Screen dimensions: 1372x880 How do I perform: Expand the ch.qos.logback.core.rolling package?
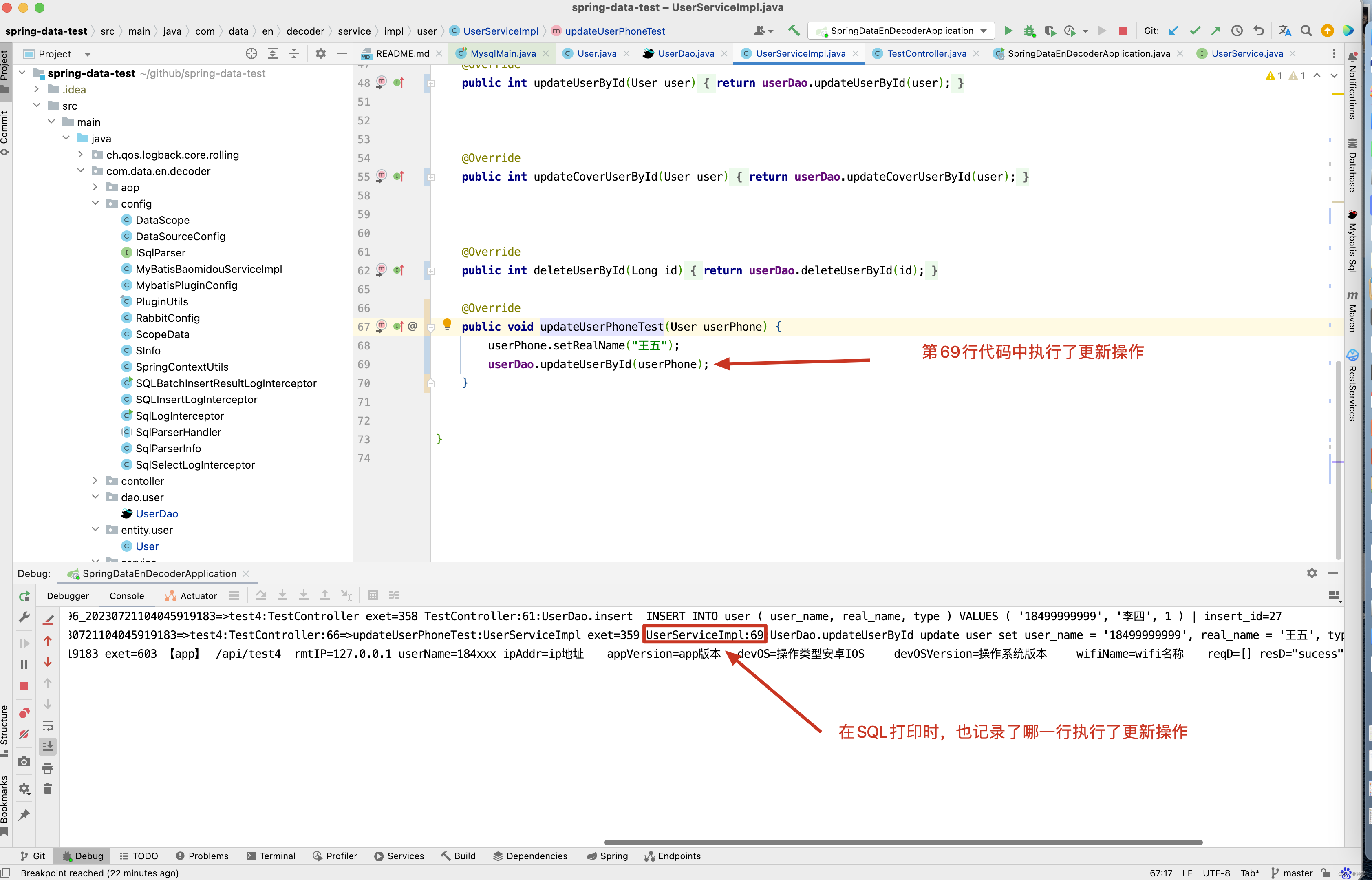coord(81,155)
